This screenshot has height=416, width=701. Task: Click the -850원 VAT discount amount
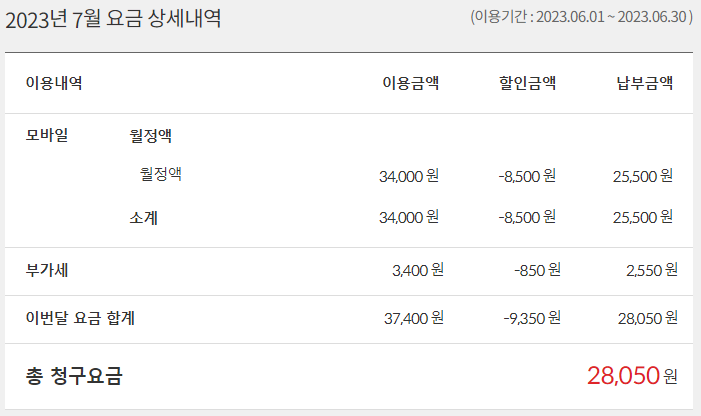[x=535, y=269]
